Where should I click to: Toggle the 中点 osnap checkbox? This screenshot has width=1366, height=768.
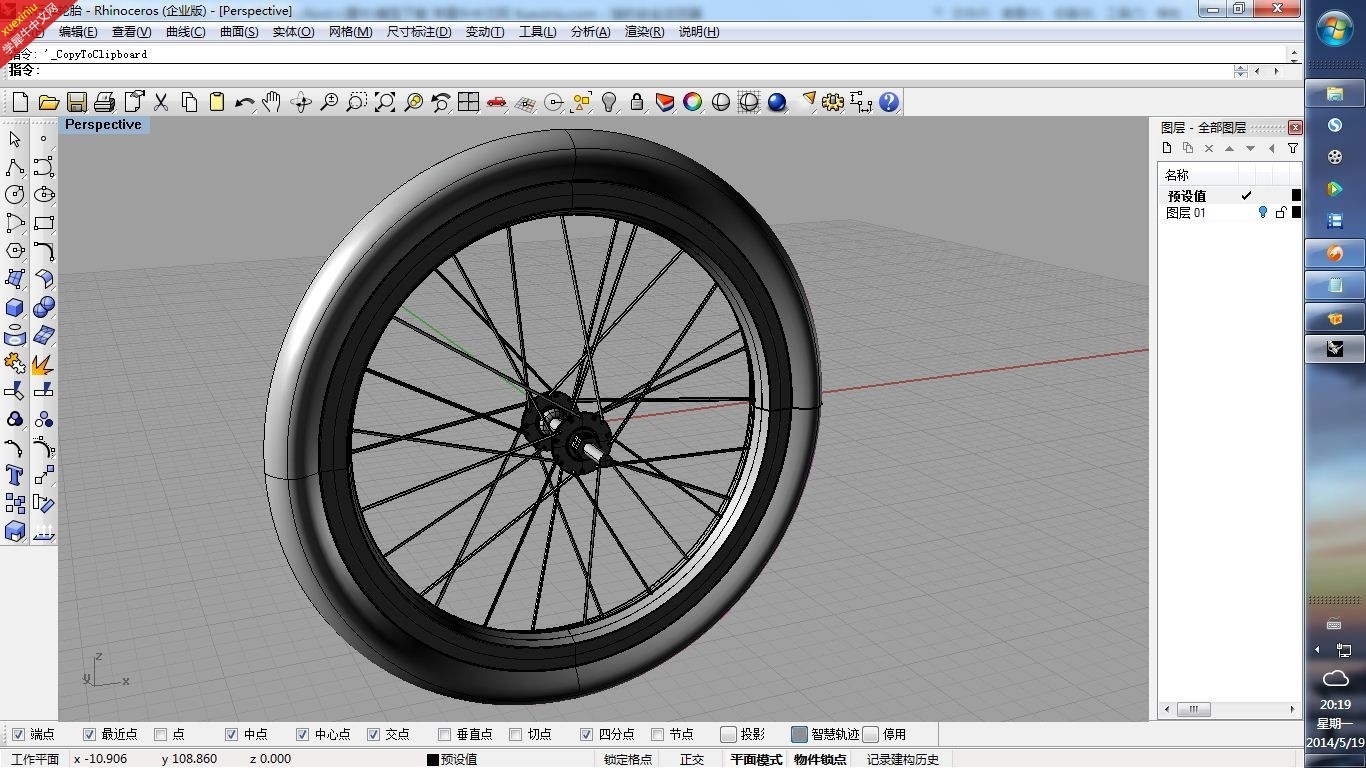tap(231, 734)
